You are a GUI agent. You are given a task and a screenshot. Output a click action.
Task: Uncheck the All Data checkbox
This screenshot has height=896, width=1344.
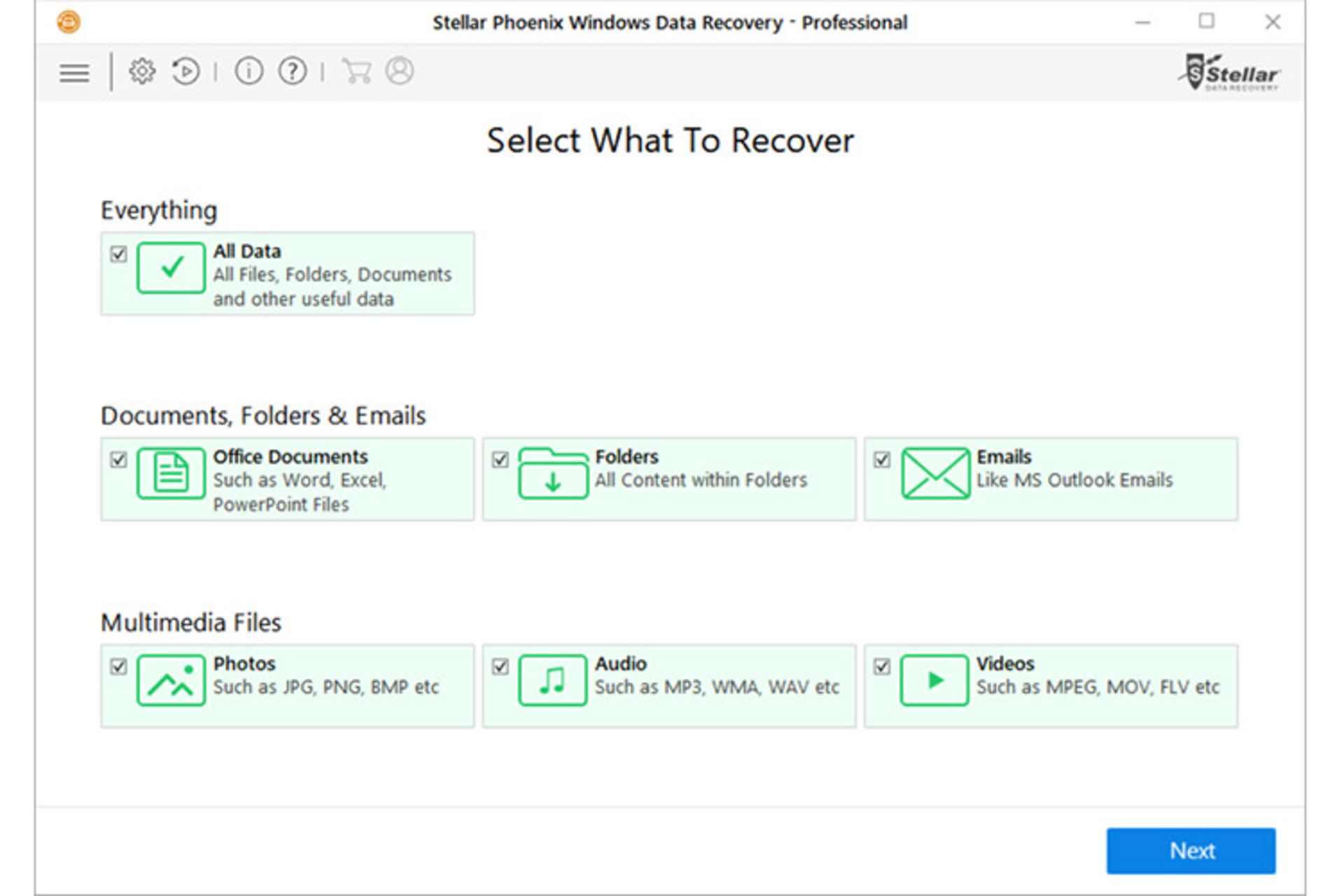119,253
